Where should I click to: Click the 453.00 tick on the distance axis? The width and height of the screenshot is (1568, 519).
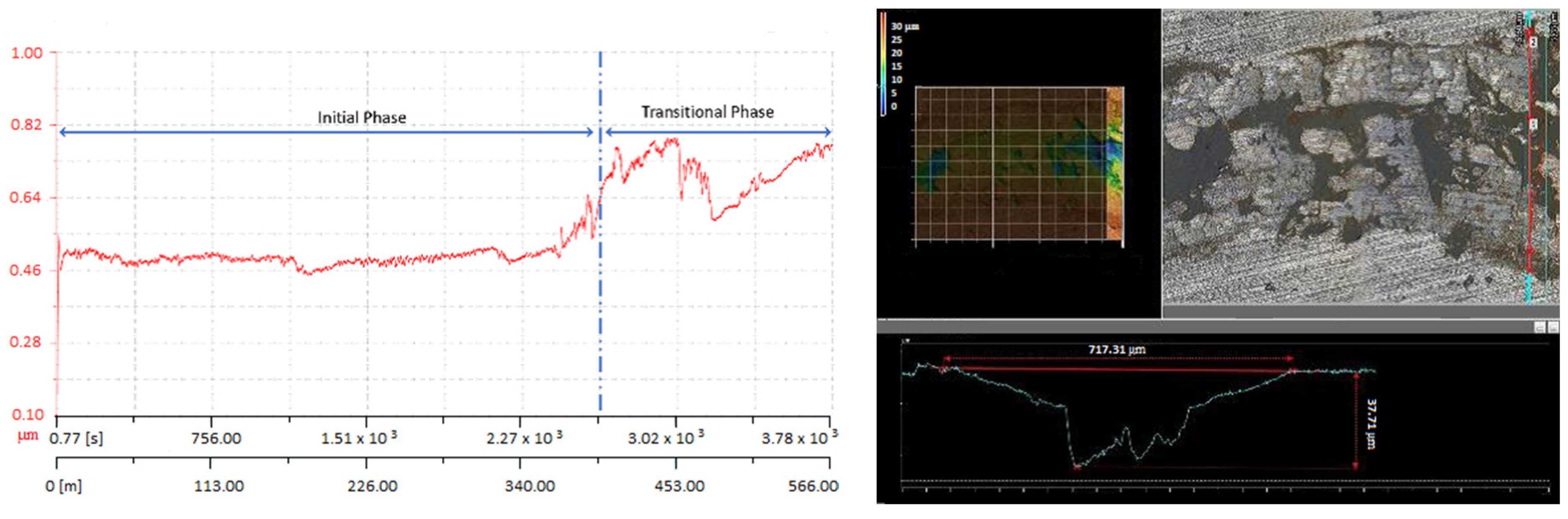click(679, 486)
